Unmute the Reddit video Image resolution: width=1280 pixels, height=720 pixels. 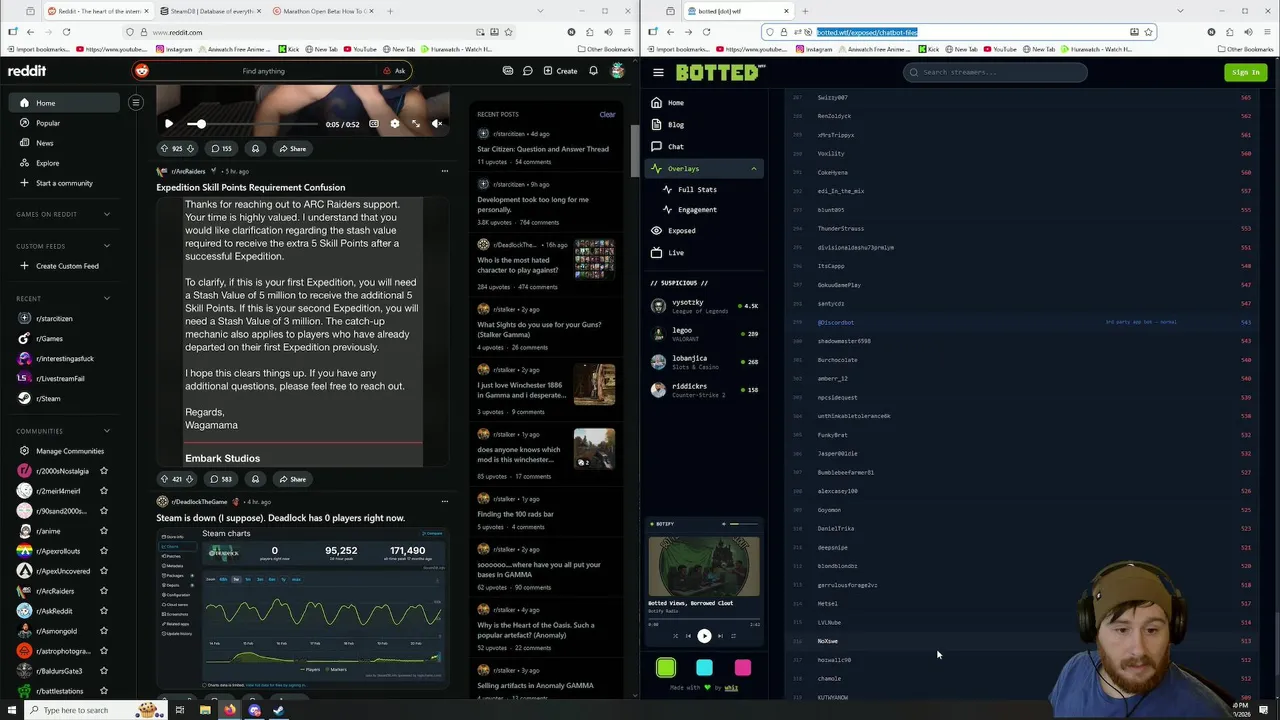pos(437,124)
